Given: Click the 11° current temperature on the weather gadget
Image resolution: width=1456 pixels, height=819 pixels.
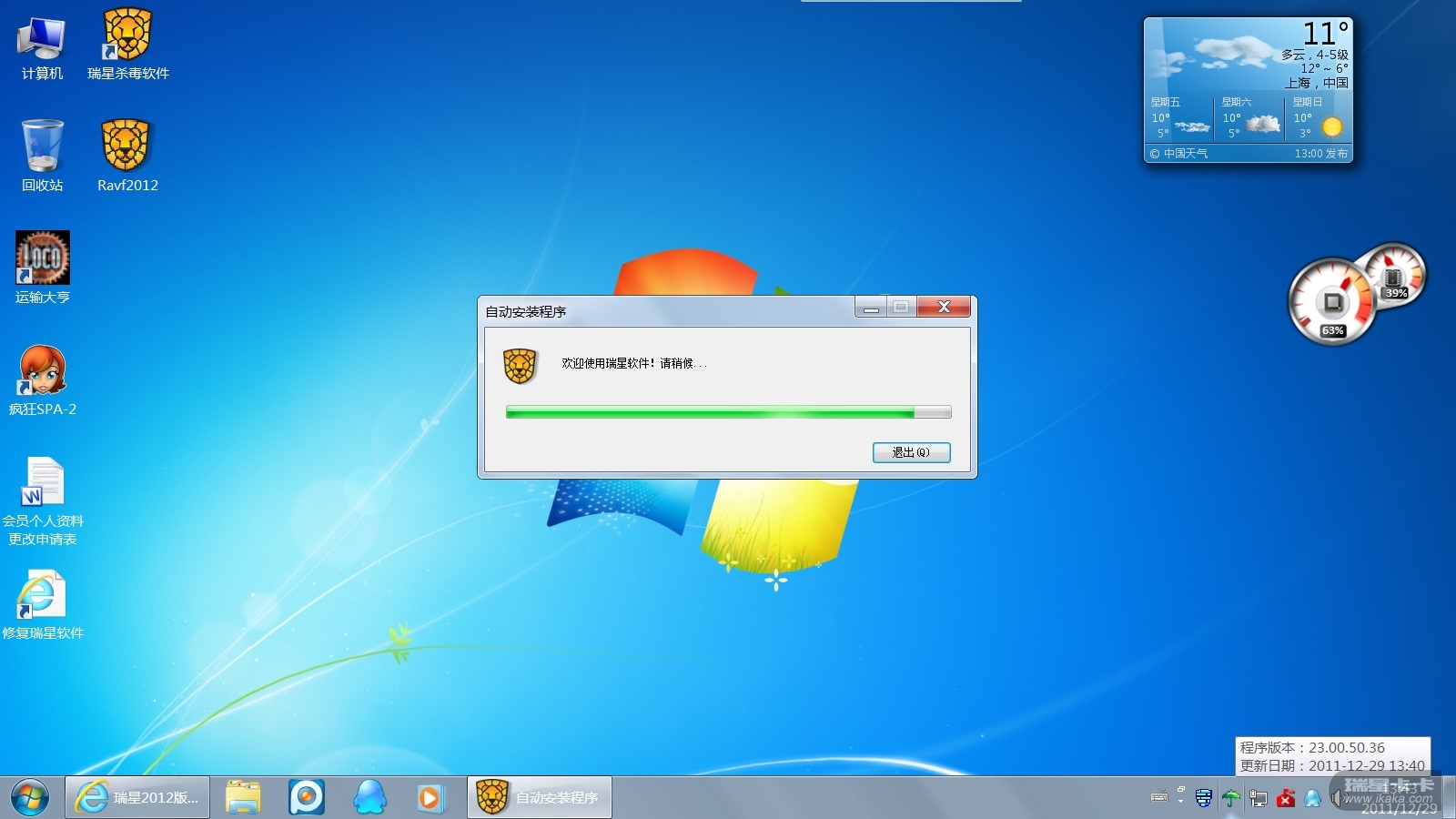Looking at the screenshot, I should pos(1325,34).
